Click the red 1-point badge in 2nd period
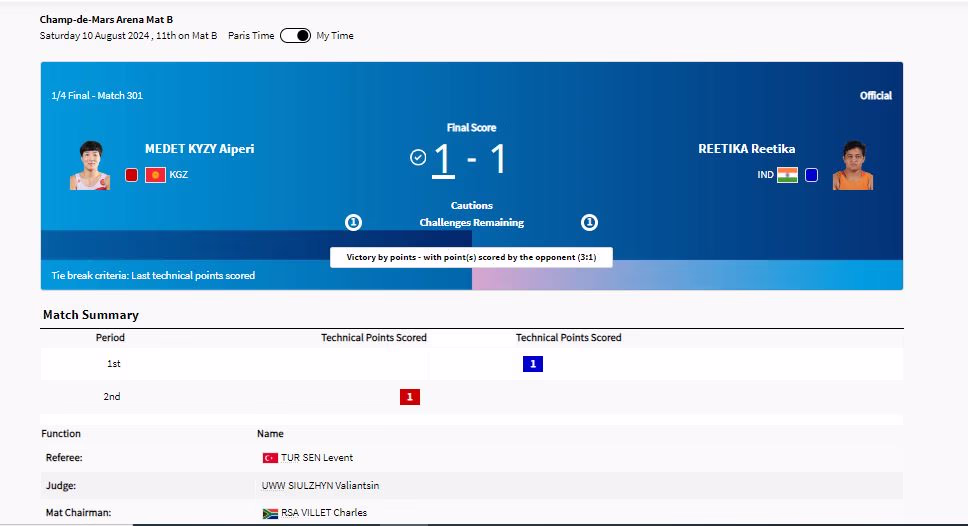Image resolution: width=968 pixels, height=526 pixels. tap(409, 397)
